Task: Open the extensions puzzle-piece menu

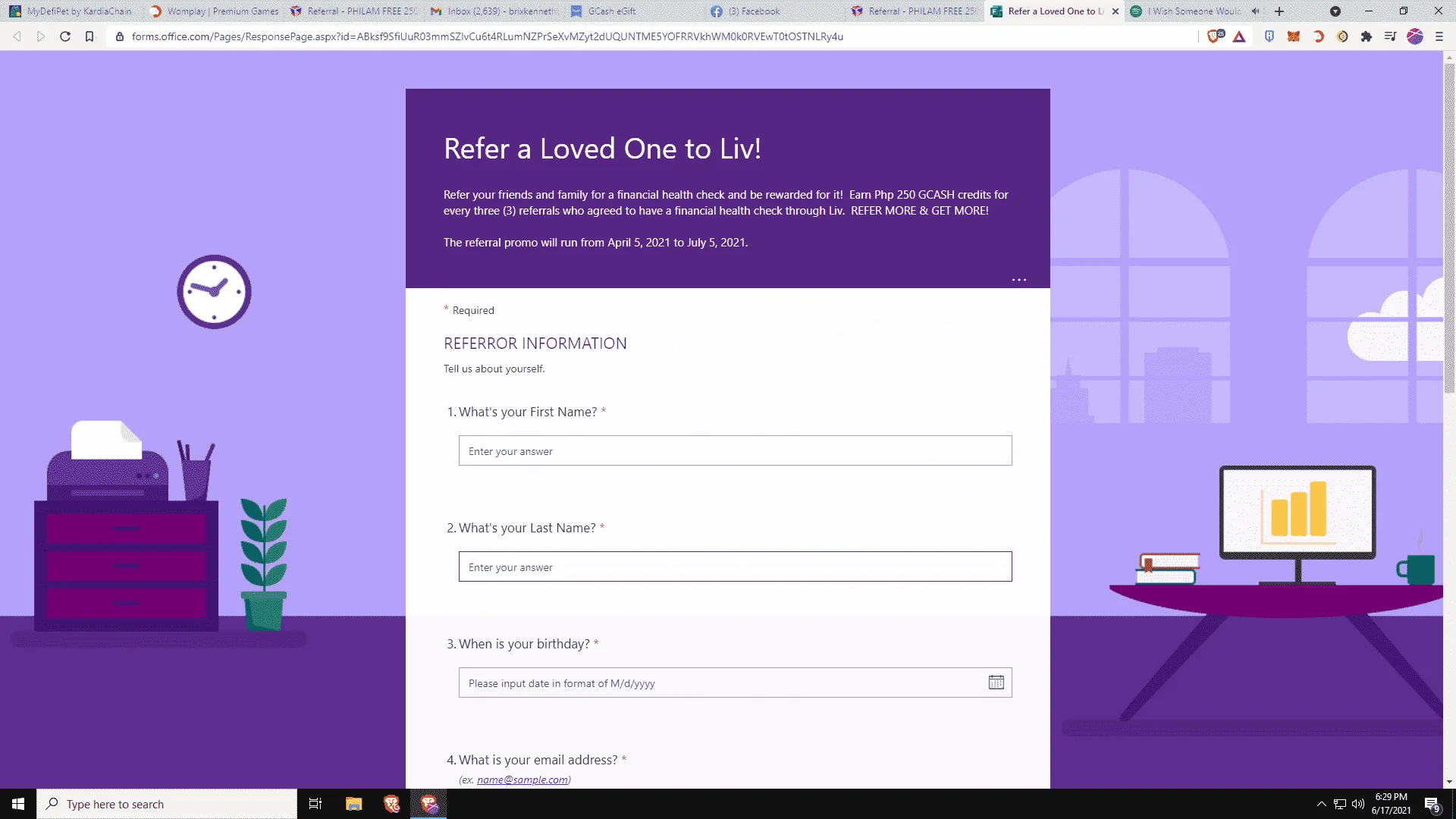Action: (x=1367, y=36)
